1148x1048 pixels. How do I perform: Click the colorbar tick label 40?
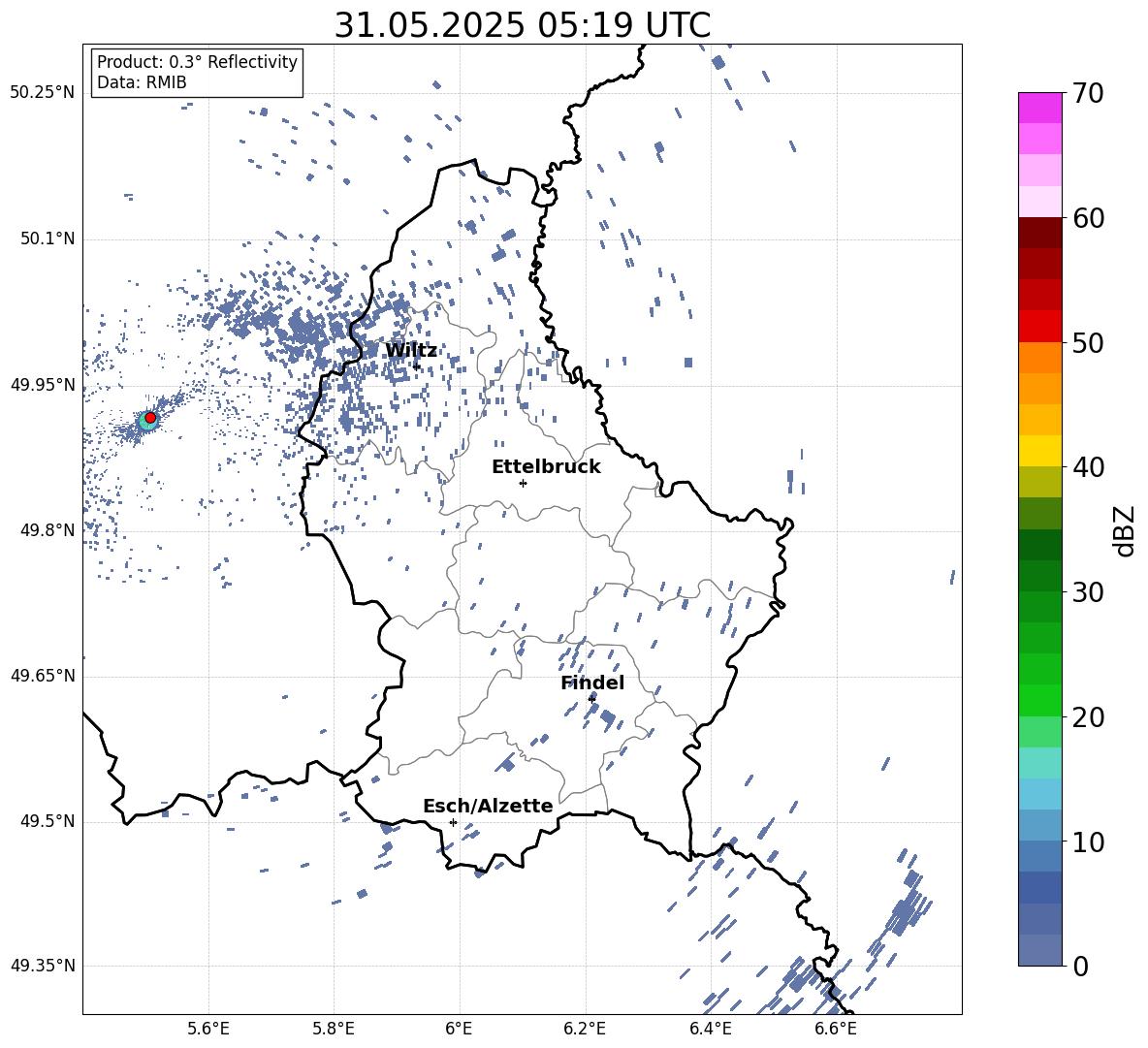(1087, 467)
